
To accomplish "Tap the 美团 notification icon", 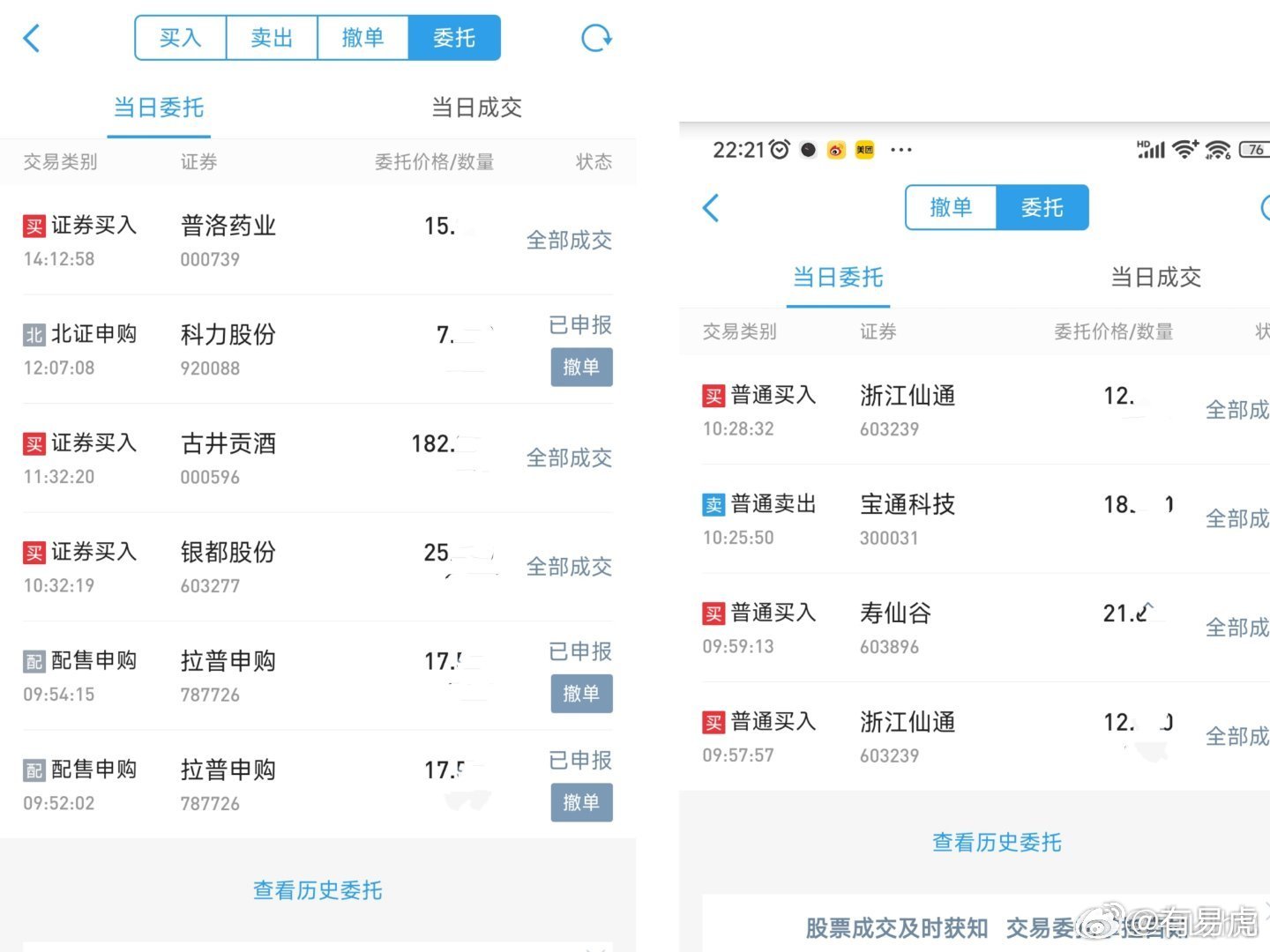I will (x=865, y=150).
